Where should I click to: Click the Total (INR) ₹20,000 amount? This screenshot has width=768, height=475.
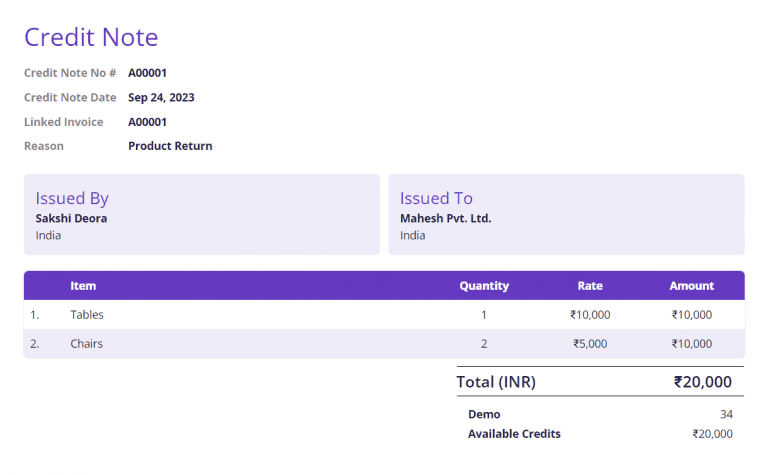703,382
